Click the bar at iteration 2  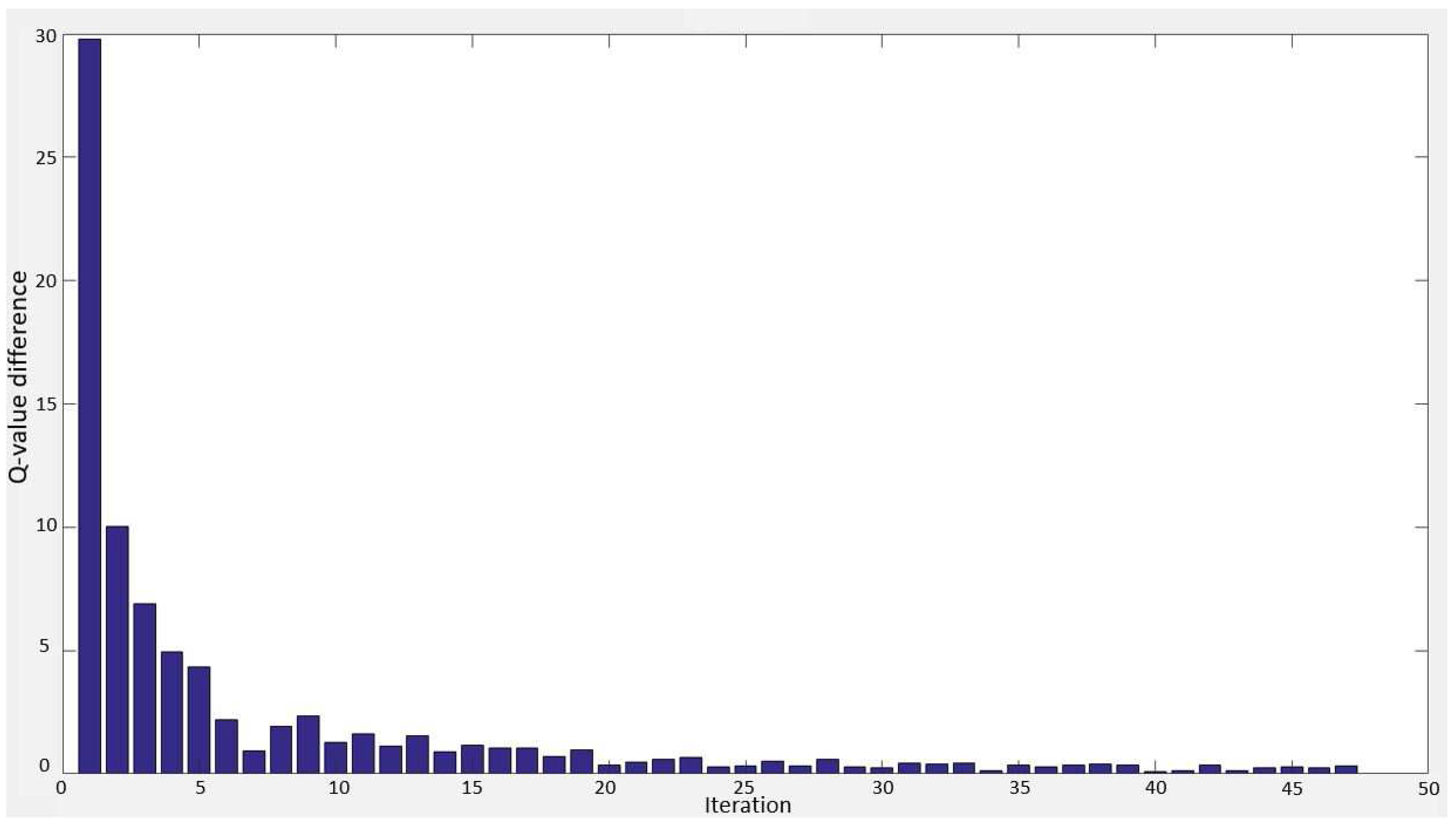pyautogui.click(x=117, y=649)
